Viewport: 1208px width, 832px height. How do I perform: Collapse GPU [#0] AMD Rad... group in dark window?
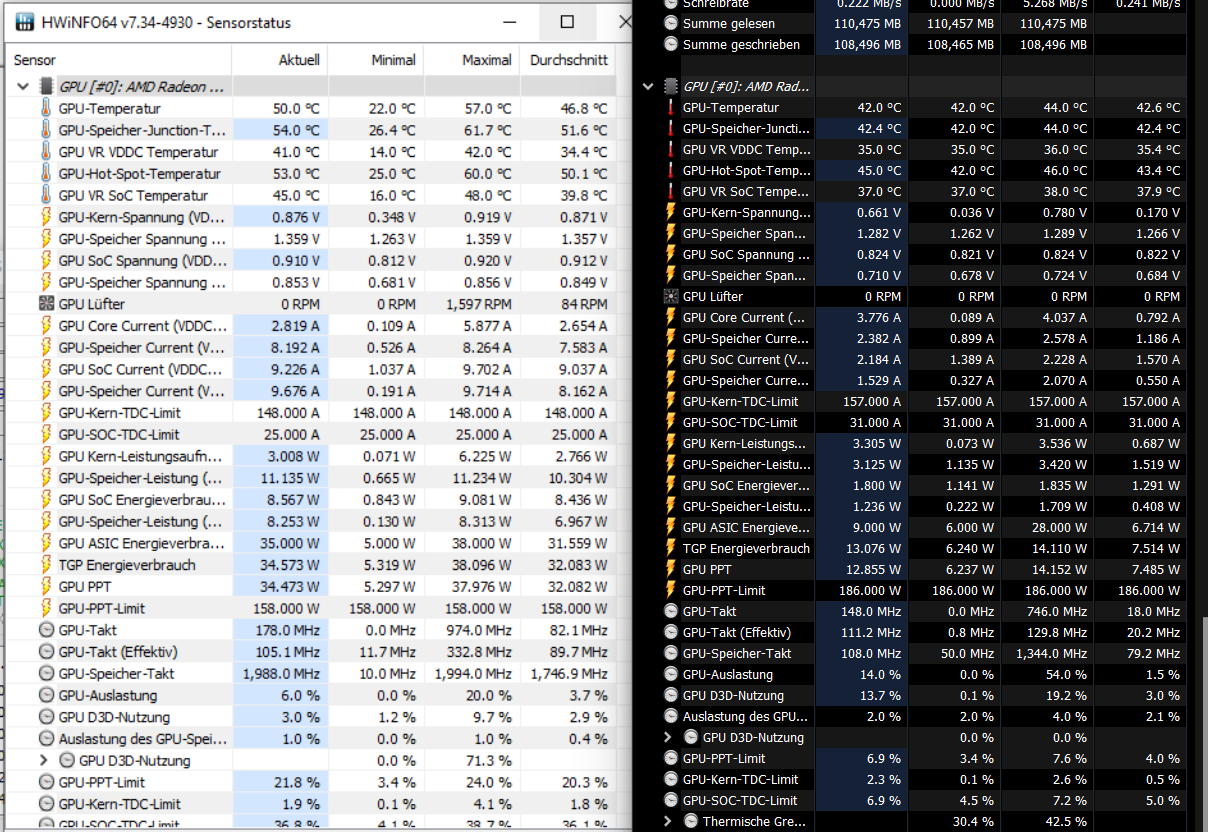648,86
